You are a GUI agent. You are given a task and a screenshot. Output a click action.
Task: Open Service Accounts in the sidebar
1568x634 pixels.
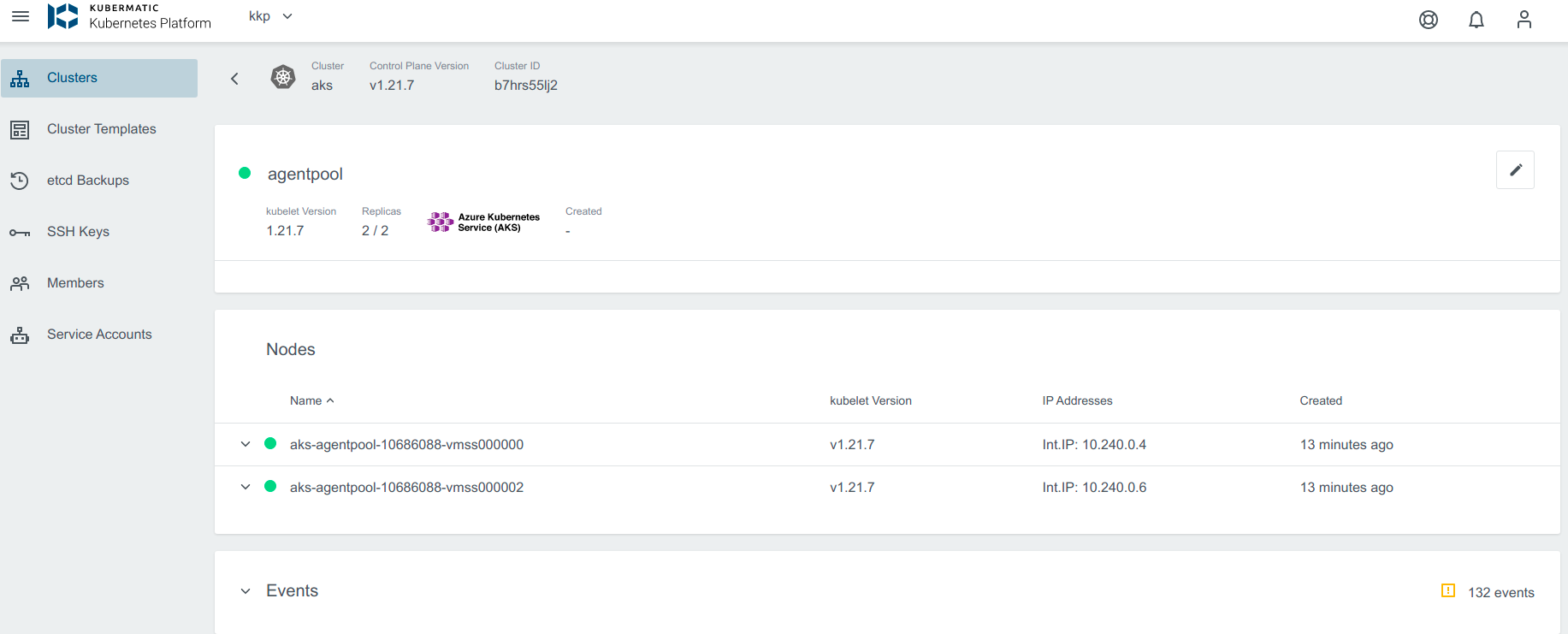[99, 335]
